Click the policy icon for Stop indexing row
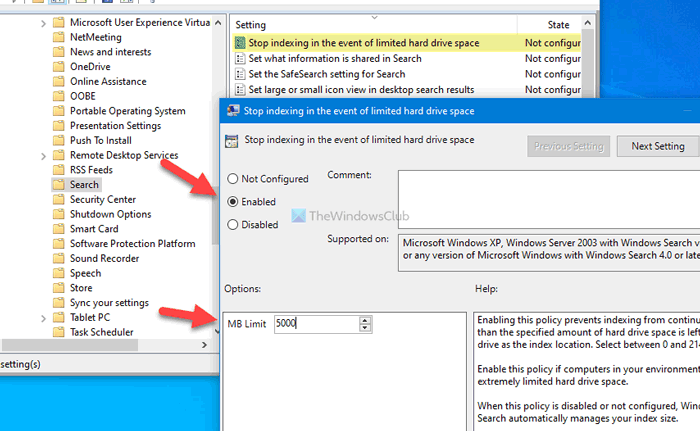 (240, 43)
